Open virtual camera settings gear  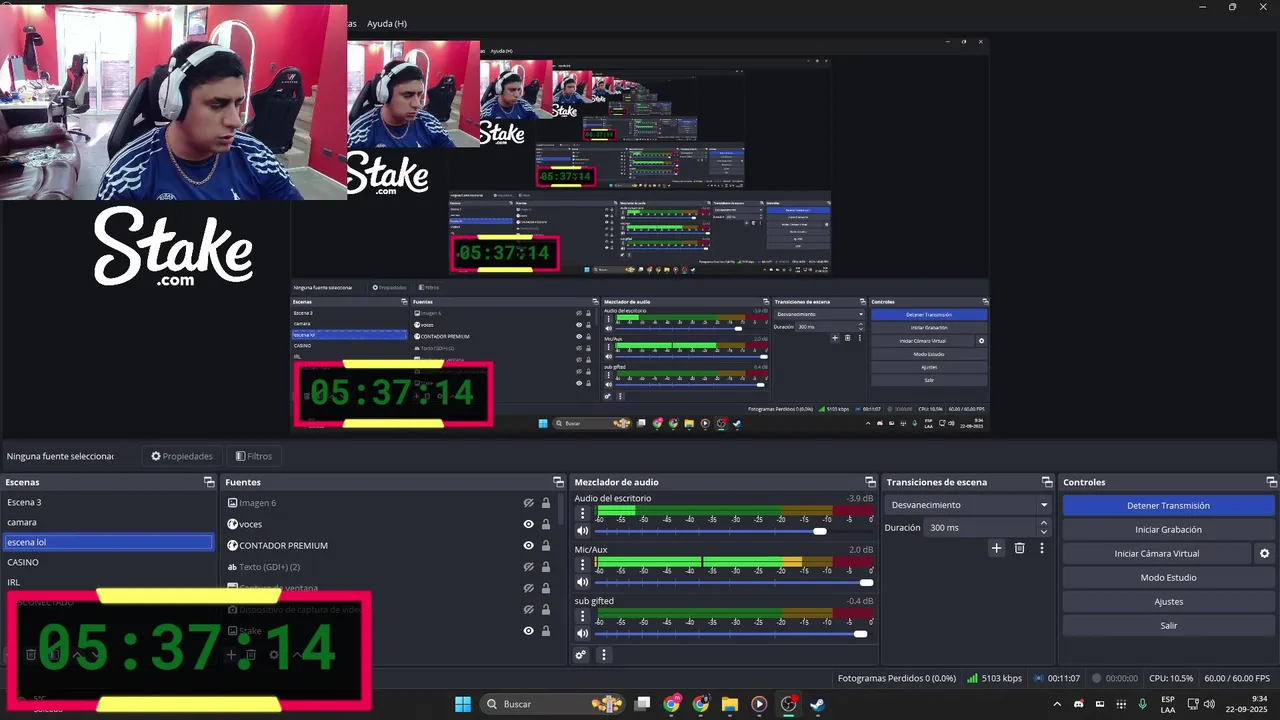pyautogui.click(x=1264, y=553)
